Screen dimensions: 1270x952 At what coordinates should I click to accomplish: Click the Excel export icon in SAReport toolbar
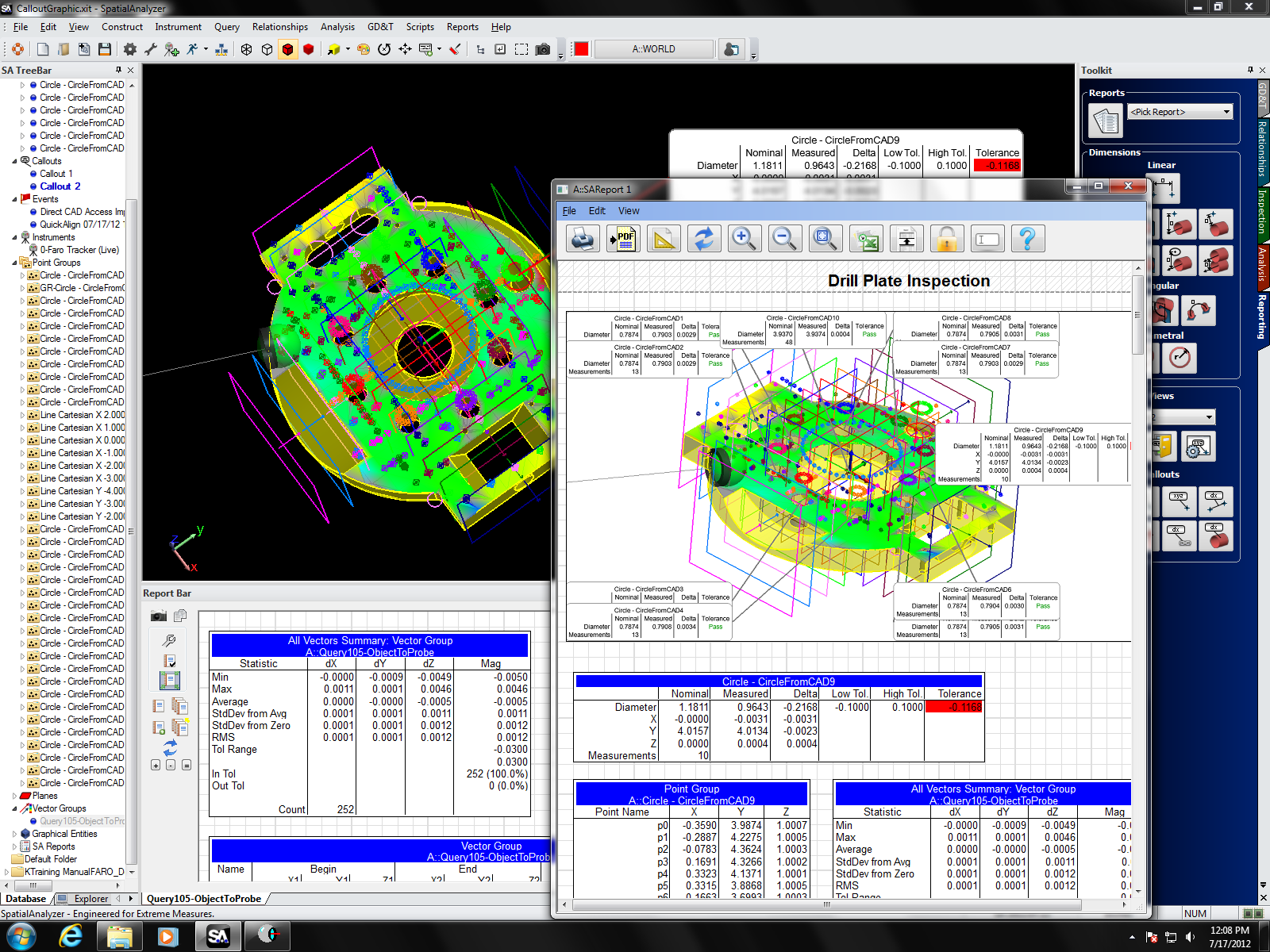pos(866,238)
